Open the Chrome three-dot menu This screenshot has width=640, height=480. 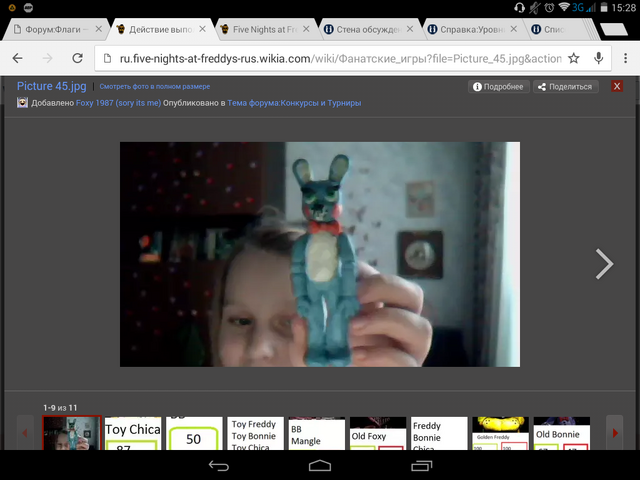click(x=625, y=58)
